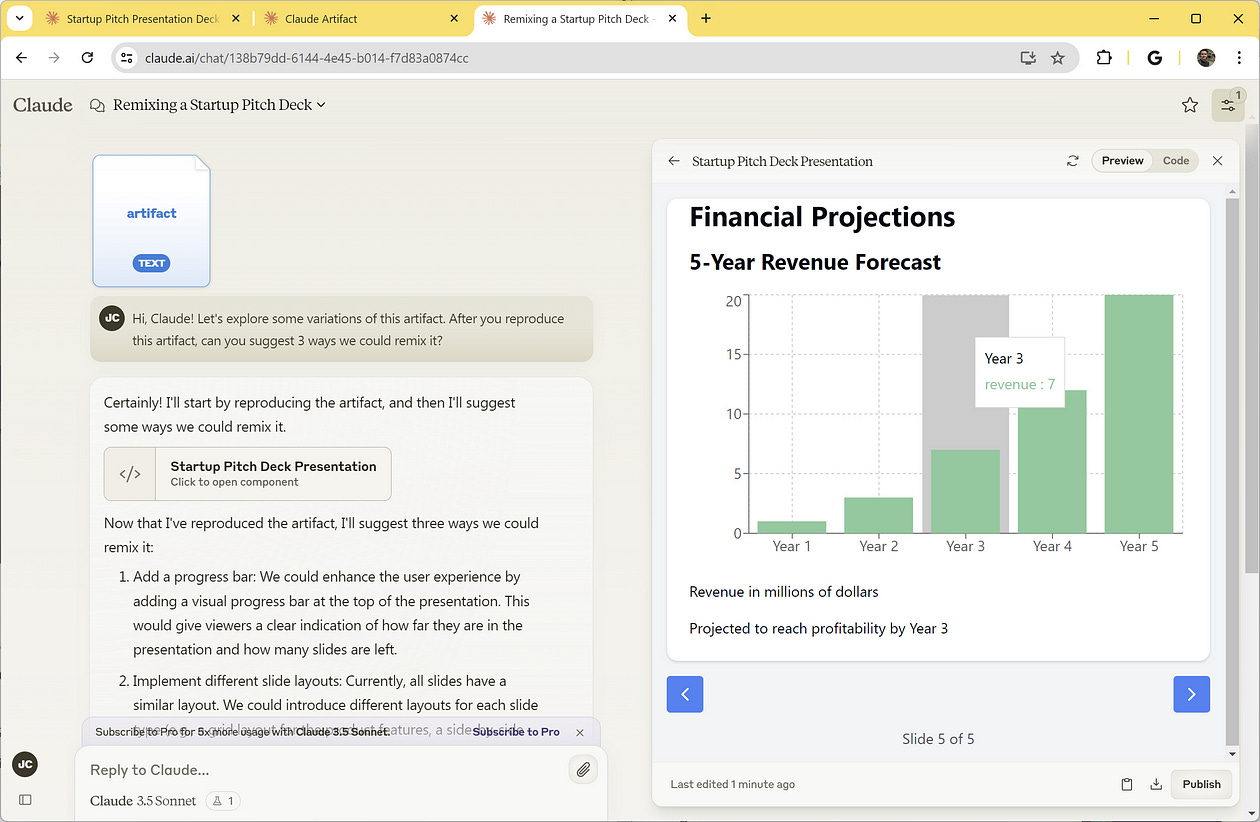Refresh the artifact preview

(1072, 160)
